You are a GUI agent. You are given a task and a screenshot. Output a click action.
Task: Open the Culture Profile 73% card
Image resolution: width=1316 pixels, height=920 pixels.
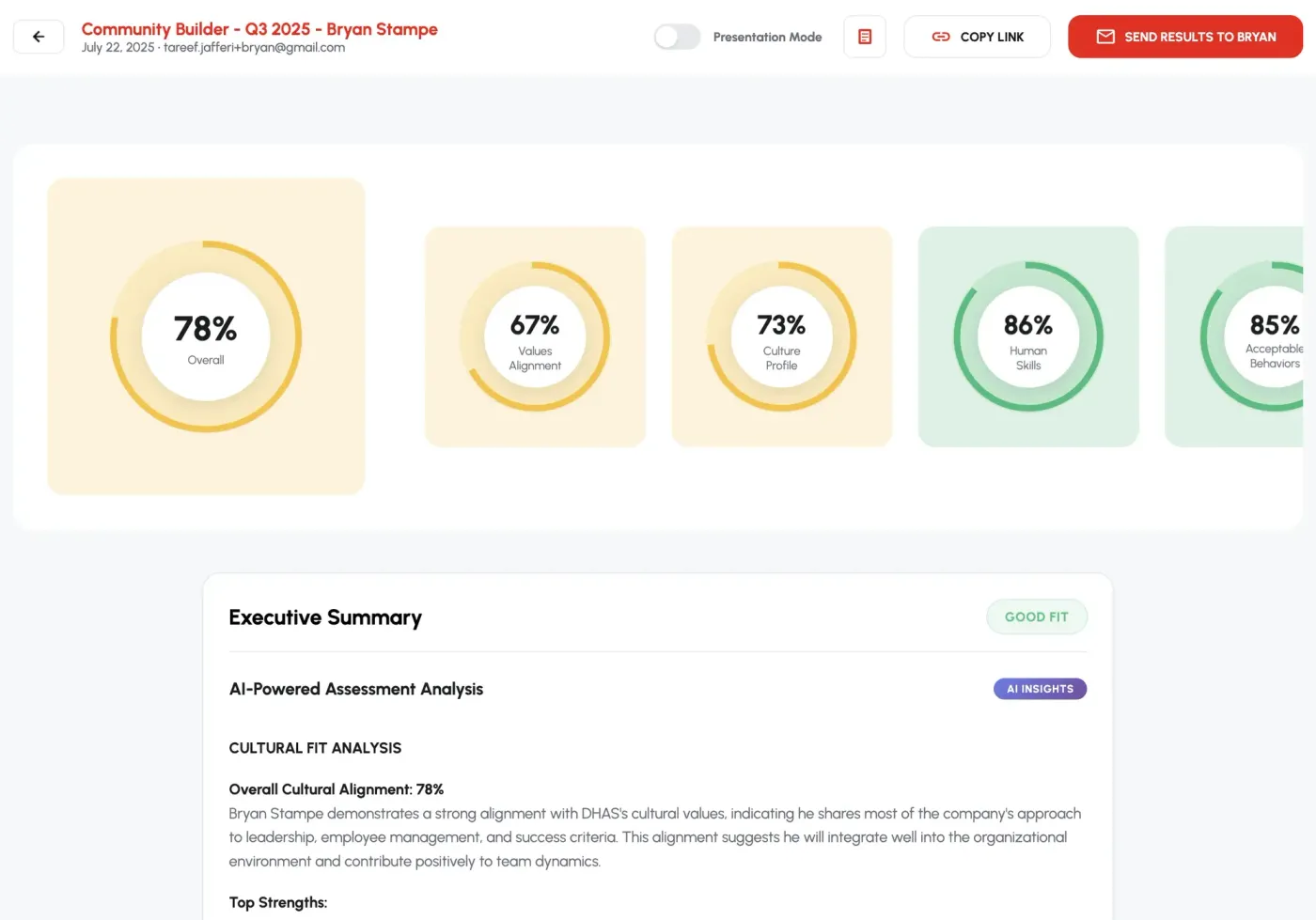point(781,336)
